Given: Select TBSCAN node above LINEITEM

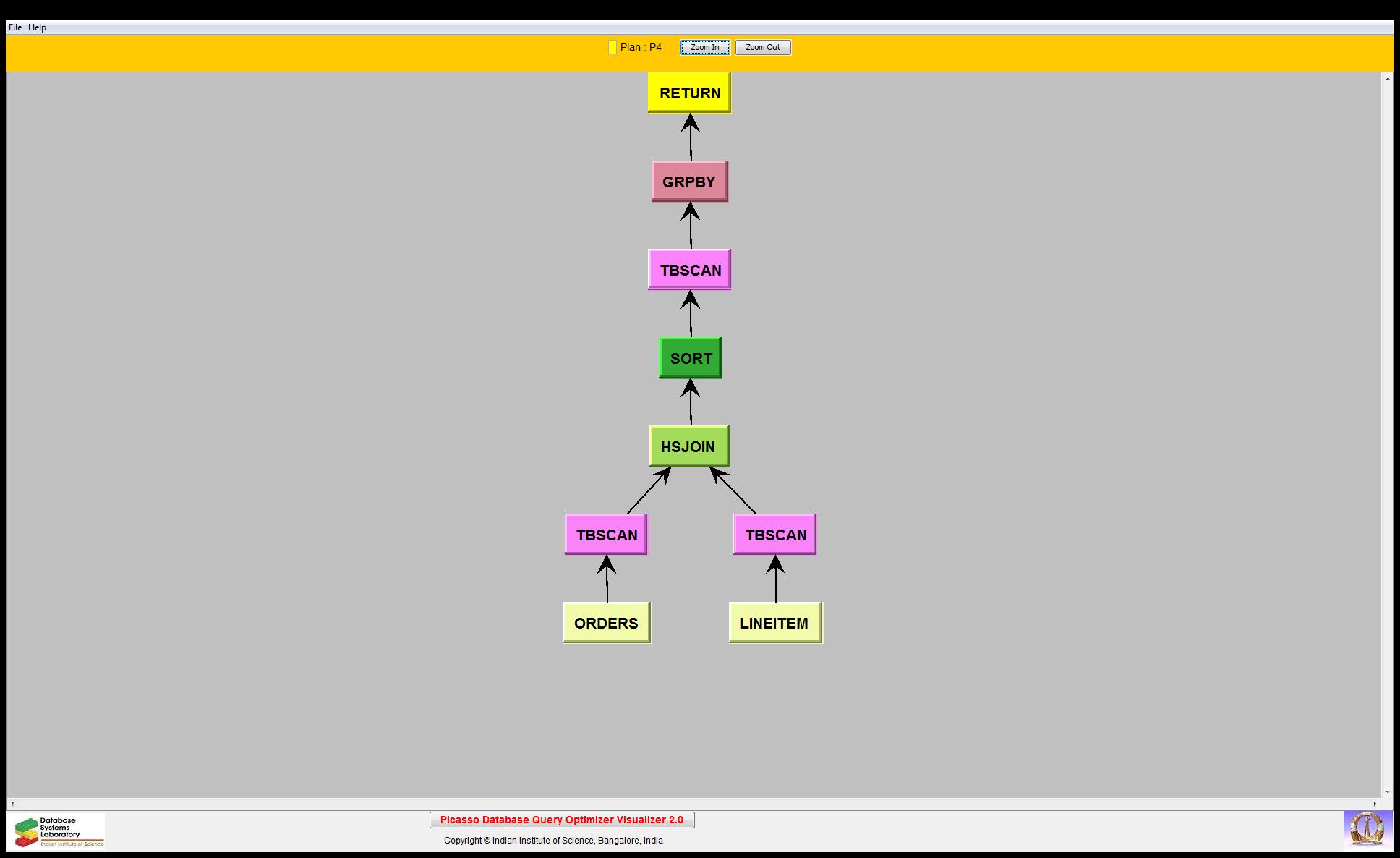Looking at the screenshot, I should [774, 535].
